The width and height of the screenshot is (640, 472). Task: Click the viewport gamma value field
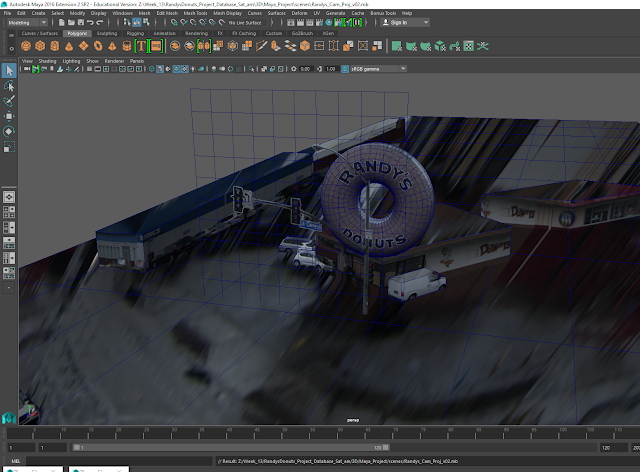pos(331,69)
